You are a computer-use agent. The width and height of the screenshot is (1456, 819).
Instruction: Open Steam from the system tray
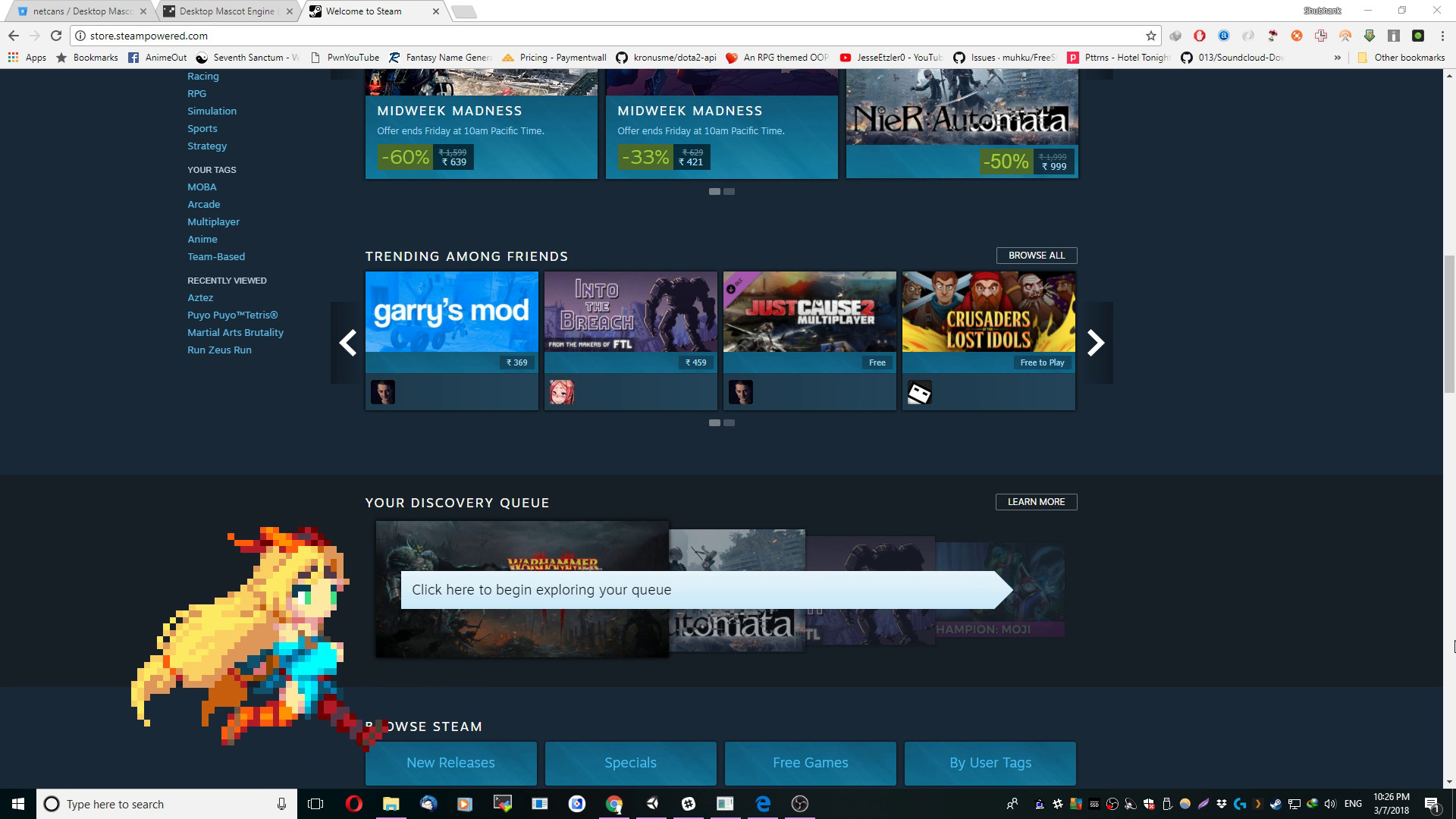[x=1276, y=804]
